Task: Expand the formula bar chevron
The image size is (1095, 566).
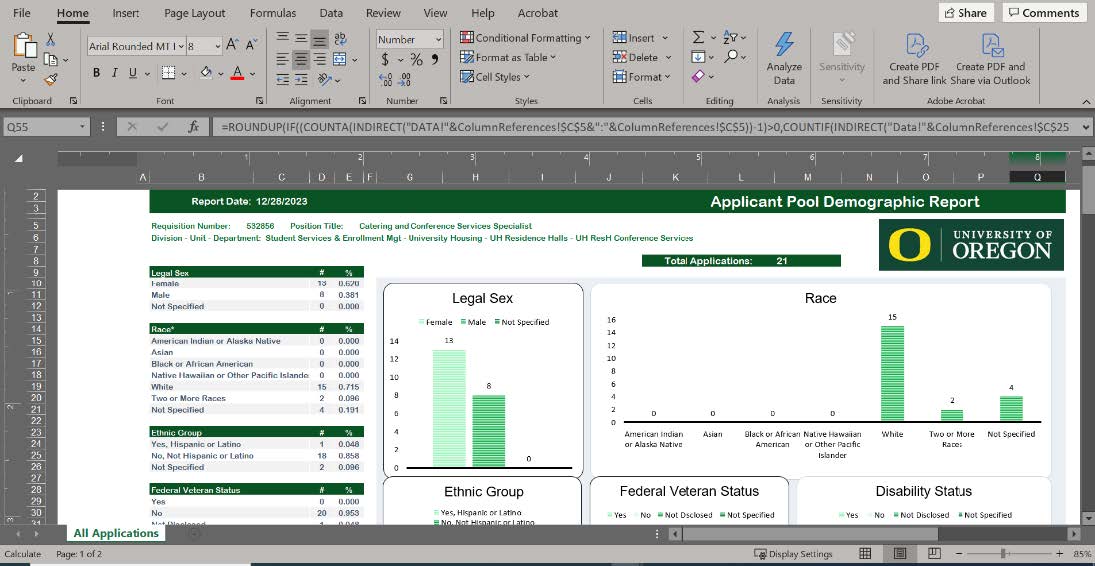Action: [x=1084, y=127]
